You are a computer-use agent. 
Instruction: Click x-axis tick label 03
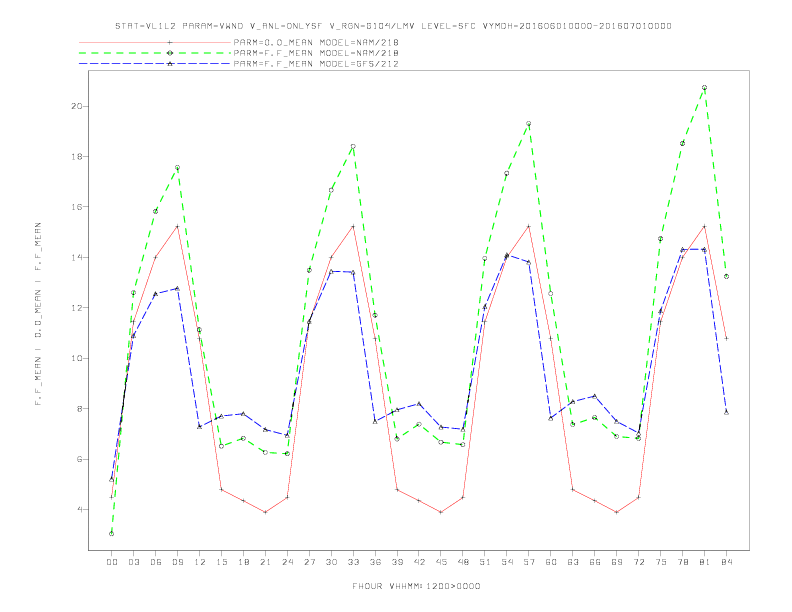tap(134, 562)
